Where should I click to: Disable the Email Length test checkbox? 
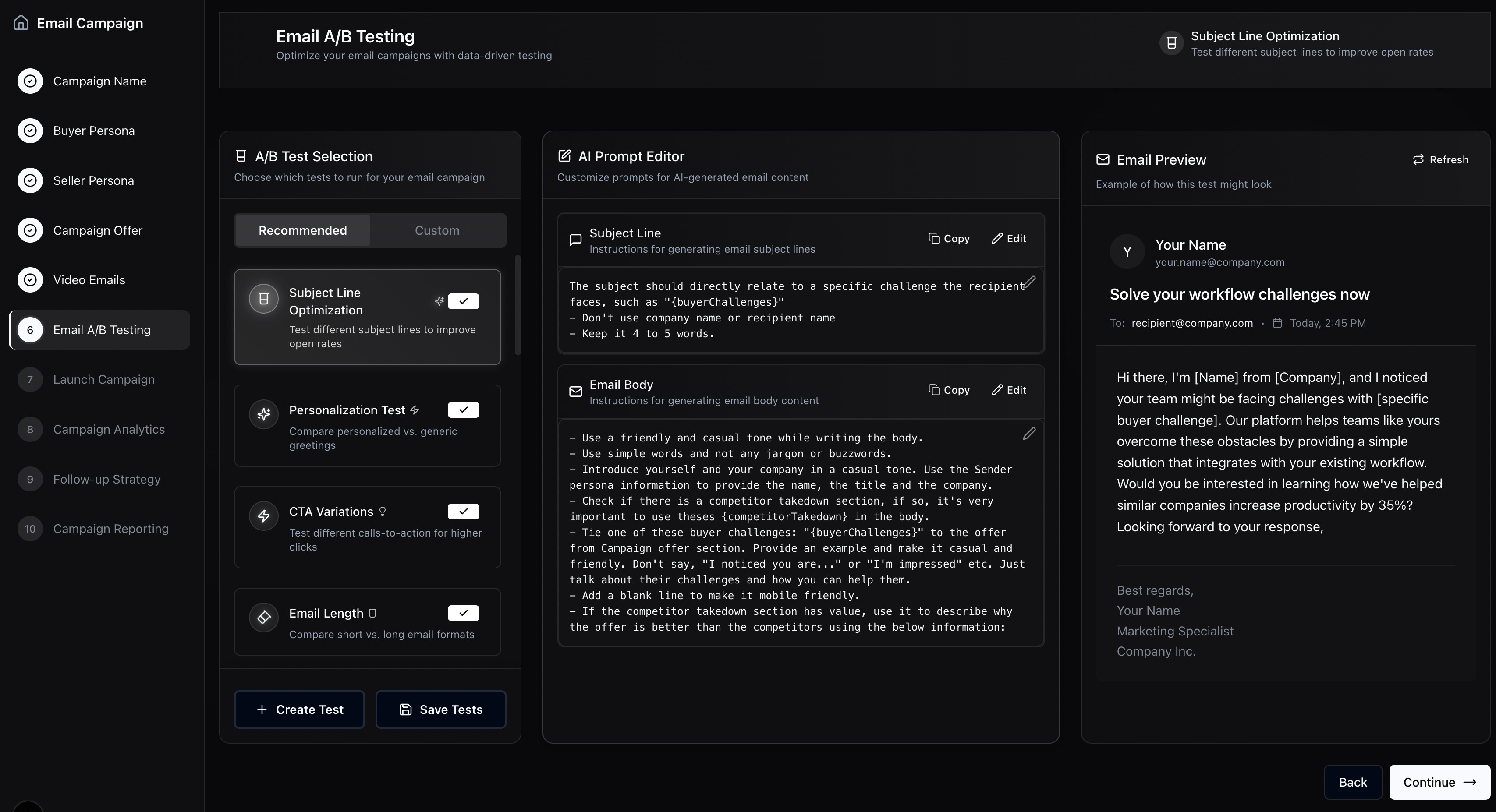click(x=464, y=613)
